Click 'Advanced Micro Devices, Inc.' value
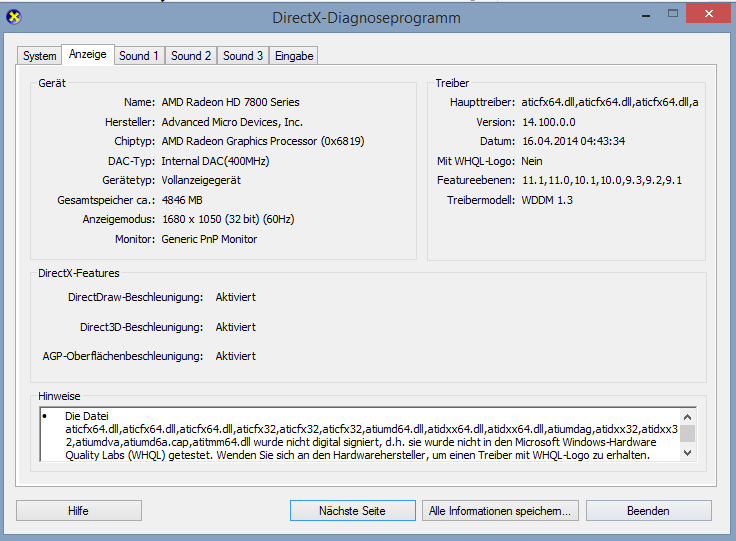Viewport: 736px width, 541px height. coord(232,122)
